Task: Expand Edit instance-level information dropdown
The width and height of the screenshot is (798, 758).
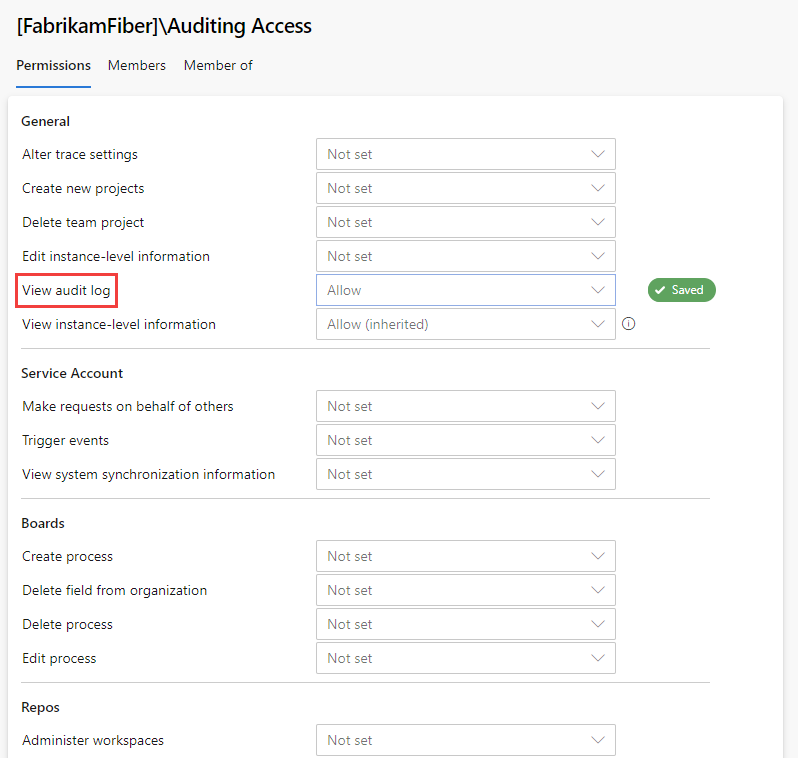Action: (x=465, y=256)
